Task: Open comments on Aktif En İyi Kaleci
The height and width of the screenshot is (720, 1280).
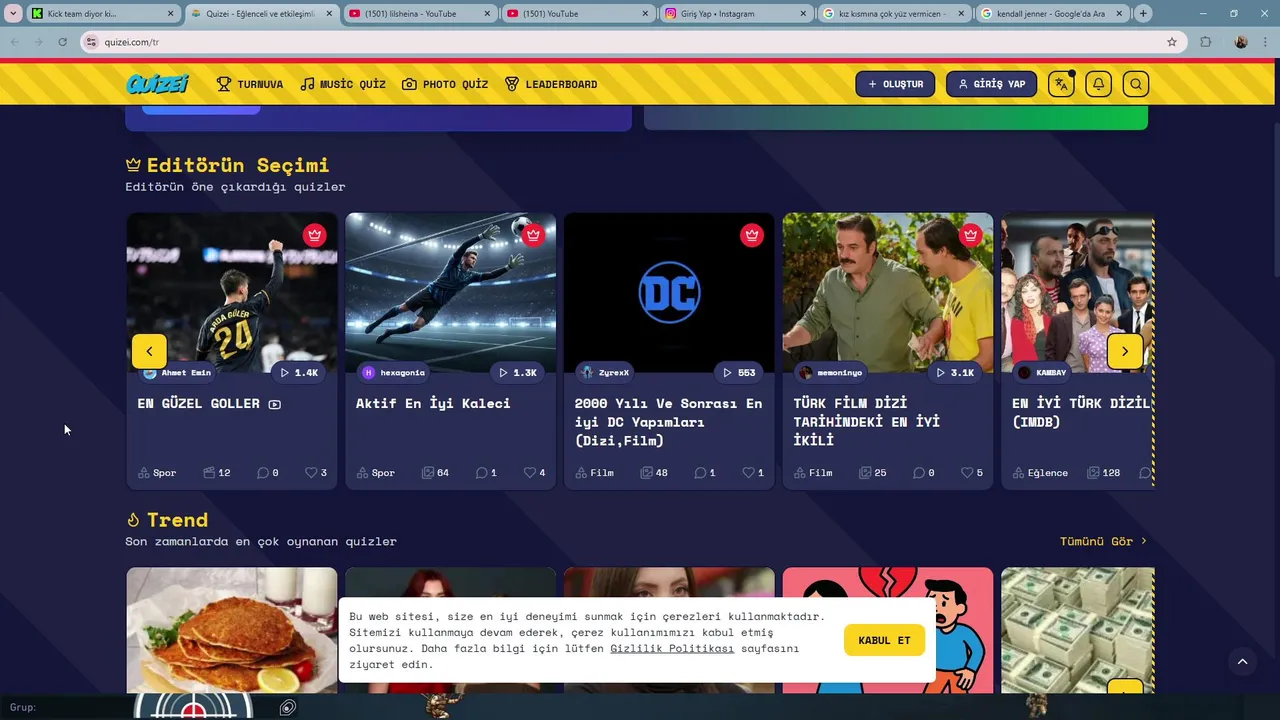Action: [x=486, y=472]
